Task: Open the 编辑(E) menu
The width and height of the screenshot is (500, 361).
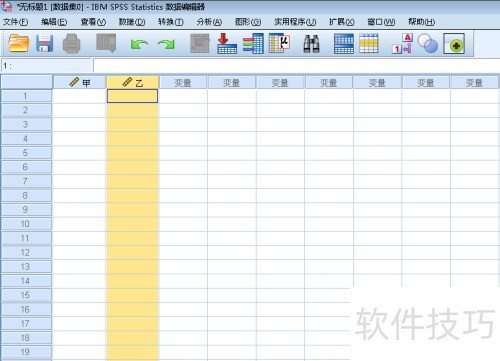Action: [54, 22]
